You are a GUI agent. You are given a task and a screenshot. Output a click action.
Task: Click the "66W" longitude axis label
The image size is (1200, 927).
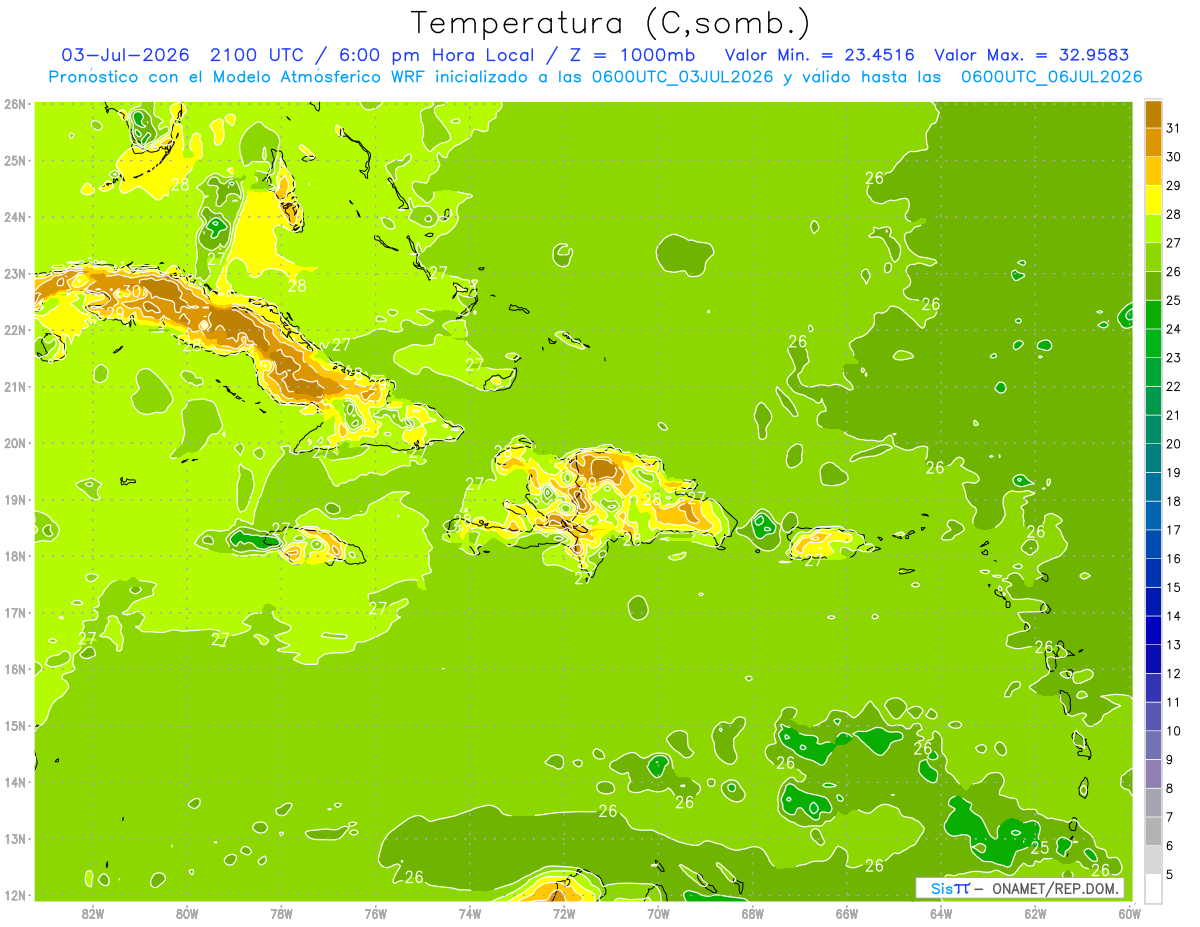[846, 914]
